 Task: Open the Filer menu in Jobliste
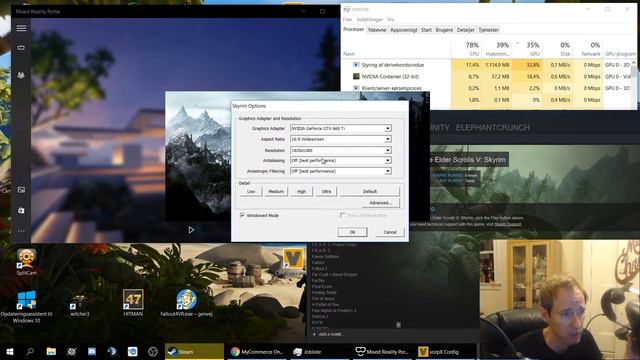pyautogui.click(x=347, y=20)
